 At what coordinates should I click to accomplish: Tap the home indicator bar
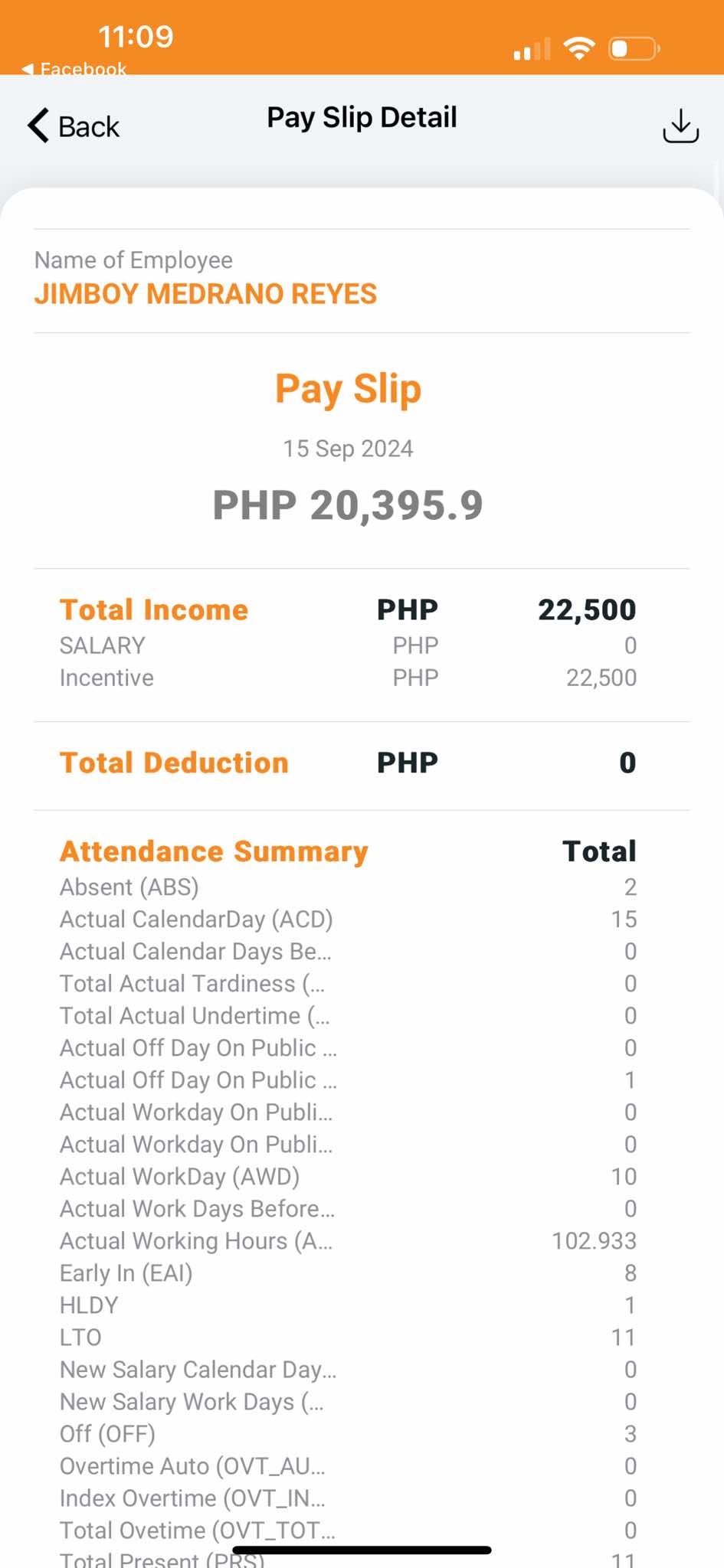362,1550
